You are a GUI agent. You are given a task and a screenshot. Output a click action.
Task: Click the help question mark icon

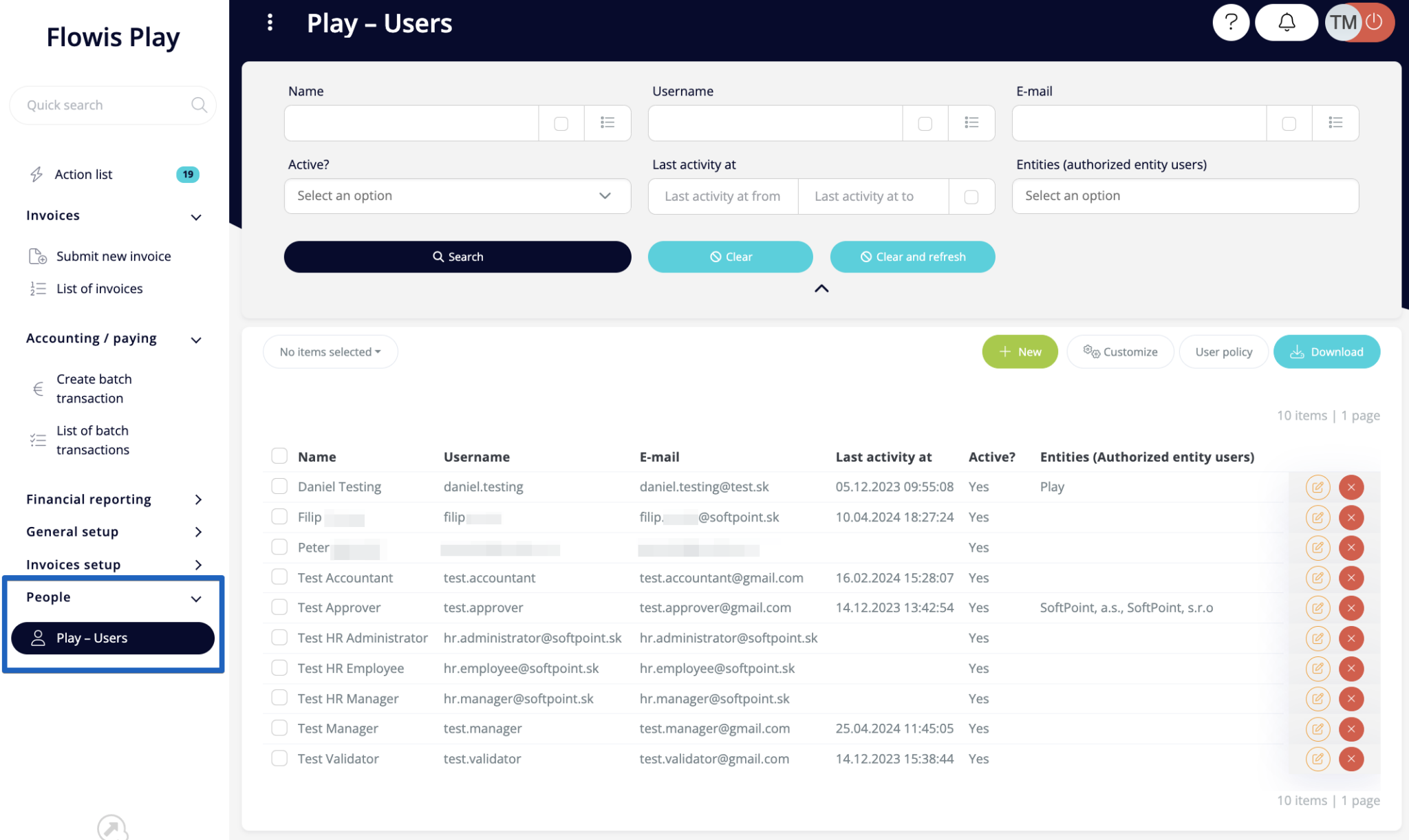coord(1230,23)
